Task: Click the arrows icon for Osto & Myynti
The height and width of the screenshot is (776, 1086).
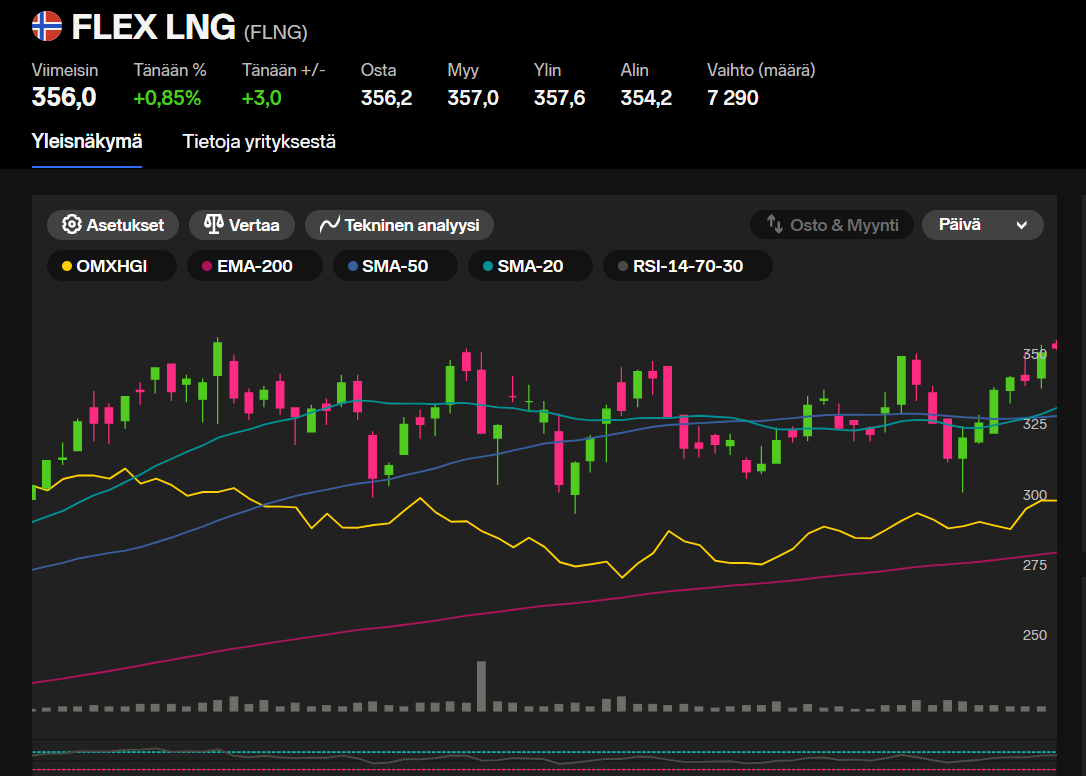Action: pos(775,225)
